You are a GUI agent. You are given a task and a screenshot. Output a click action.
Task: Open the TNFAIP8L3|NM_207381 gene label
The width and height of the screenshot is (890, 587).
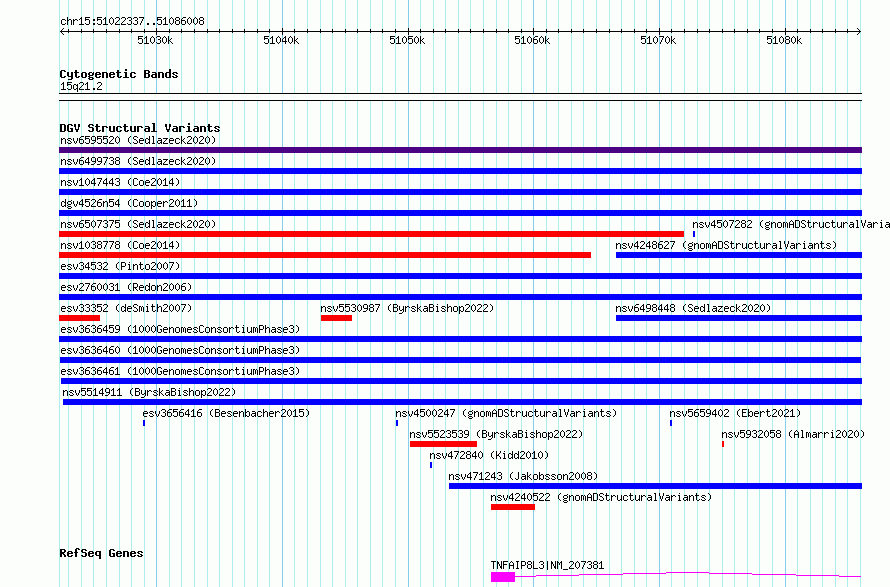tap(547, 565)
